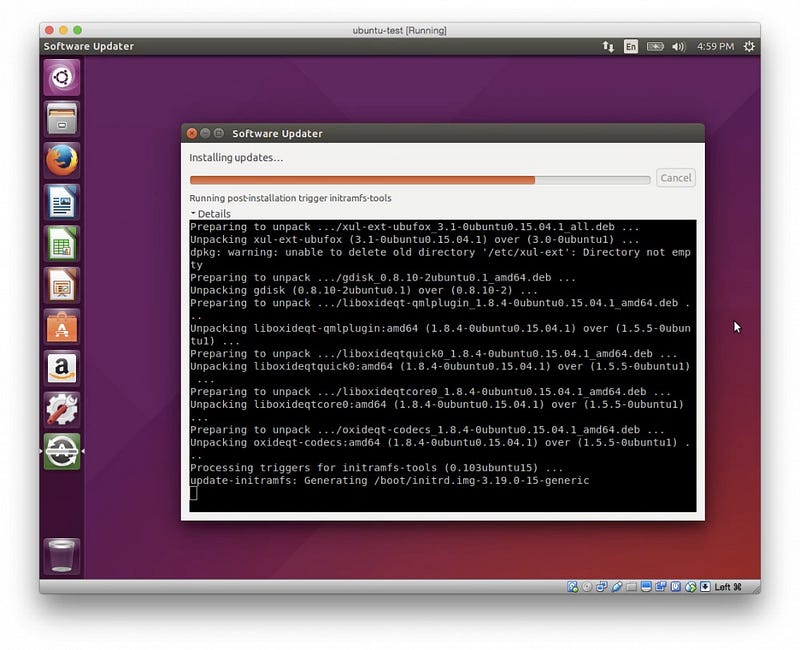Click VirtualBox network adapters icon
Screen dimensions: 800x650
pyautogui.click(x=602, y=587)
